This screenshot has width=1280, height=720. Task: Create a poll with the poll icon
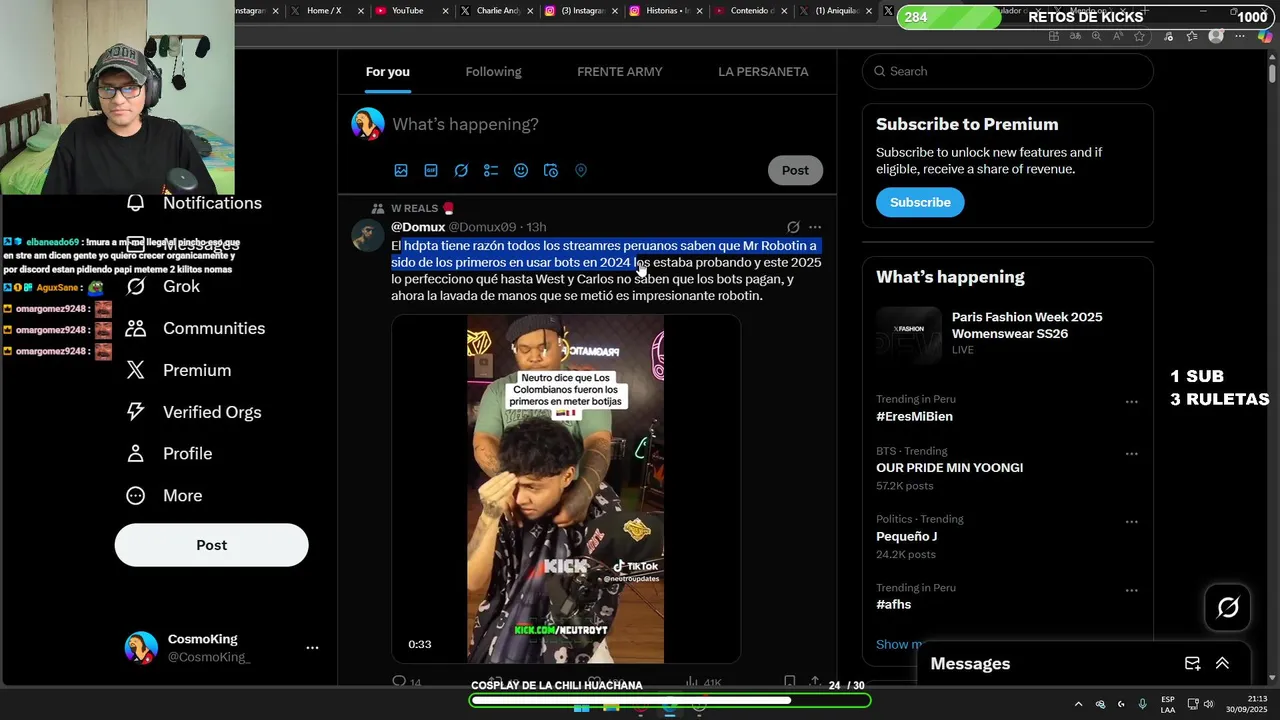click(x=491, y=170)
